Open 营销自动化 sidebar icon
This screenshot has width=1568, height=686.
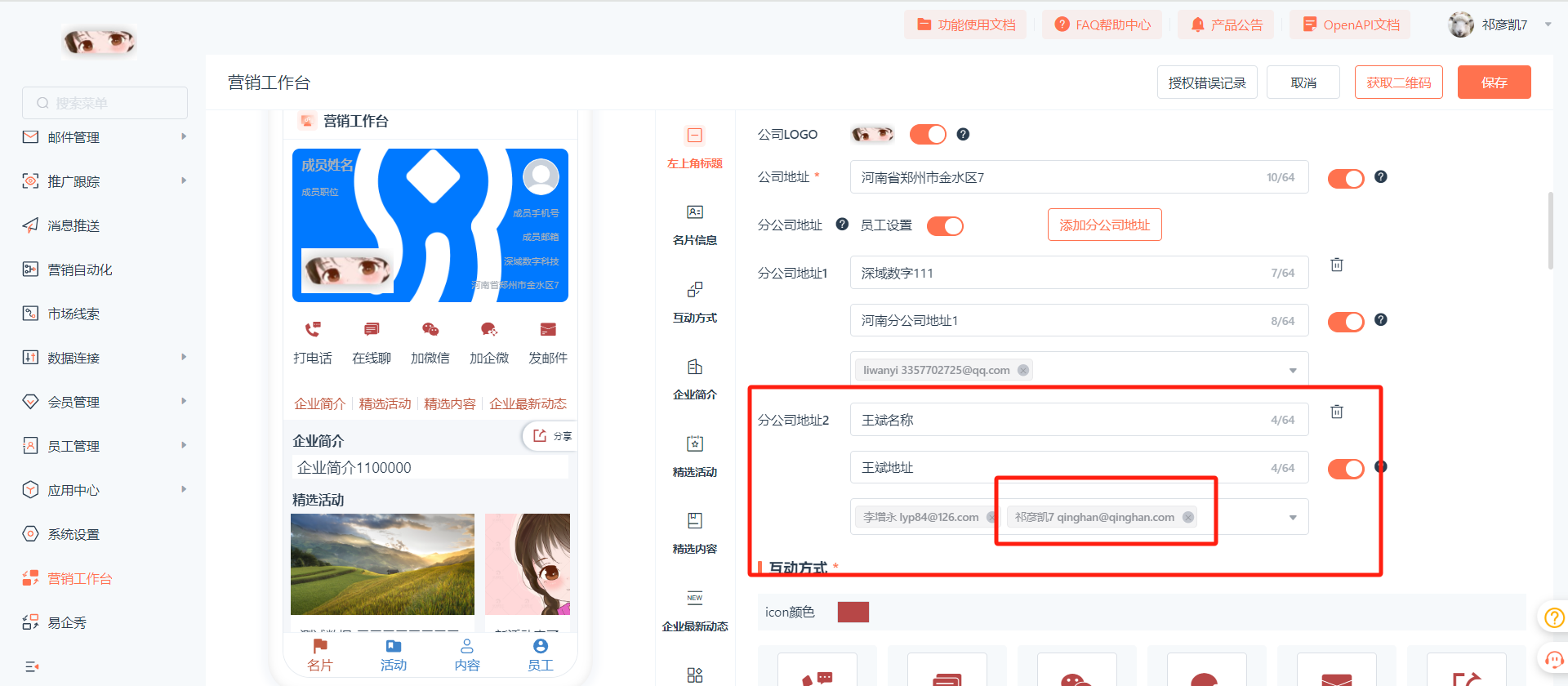[30, 269]
